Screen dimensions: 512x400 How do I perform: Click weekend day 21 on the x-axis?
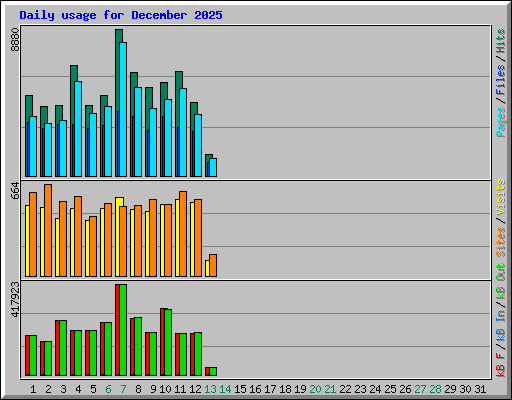pyautogui.click(x=330, y=389)
